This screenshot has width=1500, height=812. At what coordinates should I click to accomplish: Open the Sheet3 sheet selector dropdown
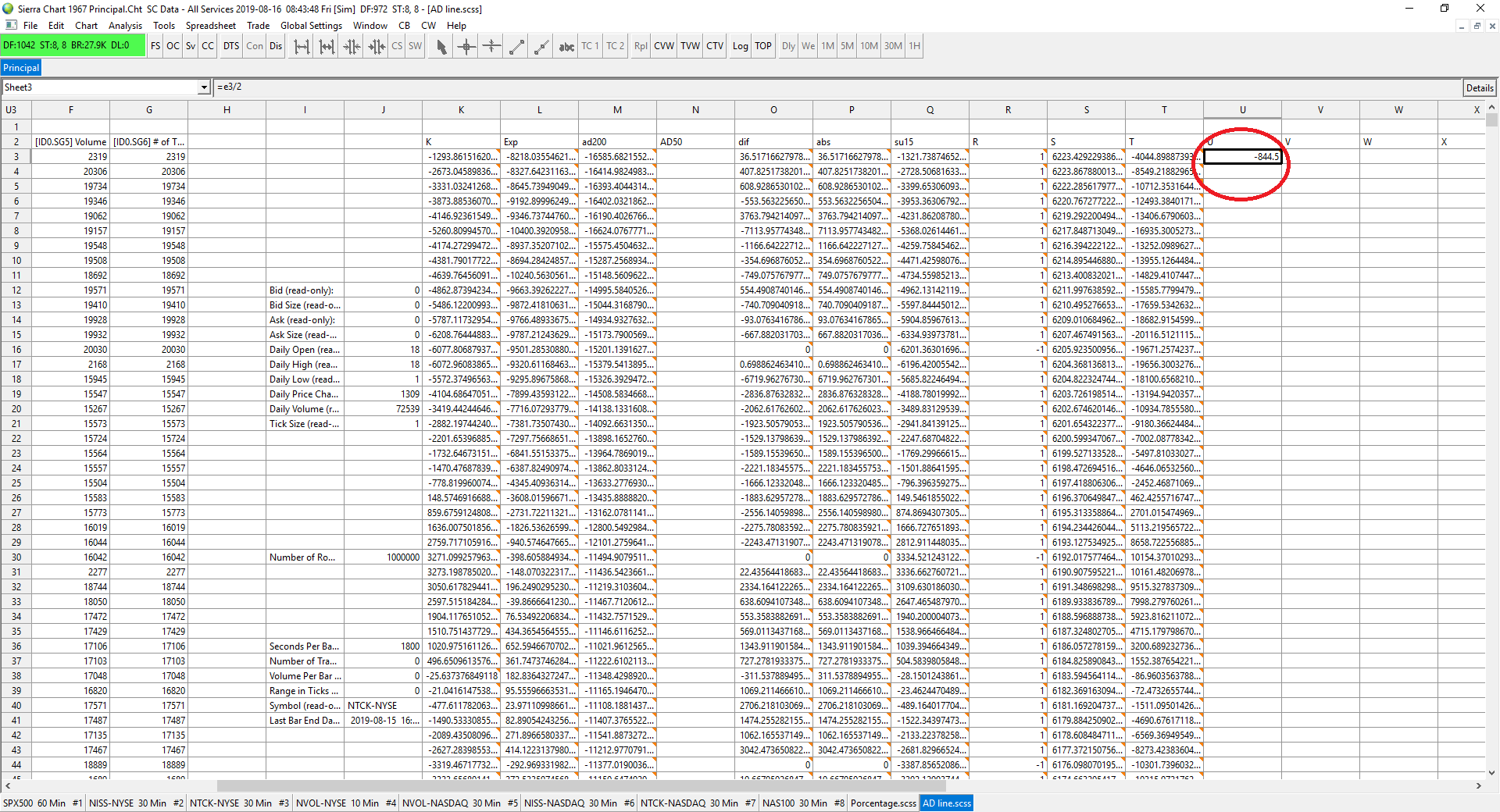click(204, 87)
